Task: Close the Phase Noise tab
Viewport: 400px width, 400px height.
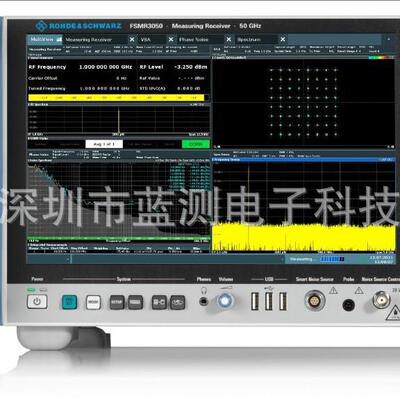Action: point(229,40)
